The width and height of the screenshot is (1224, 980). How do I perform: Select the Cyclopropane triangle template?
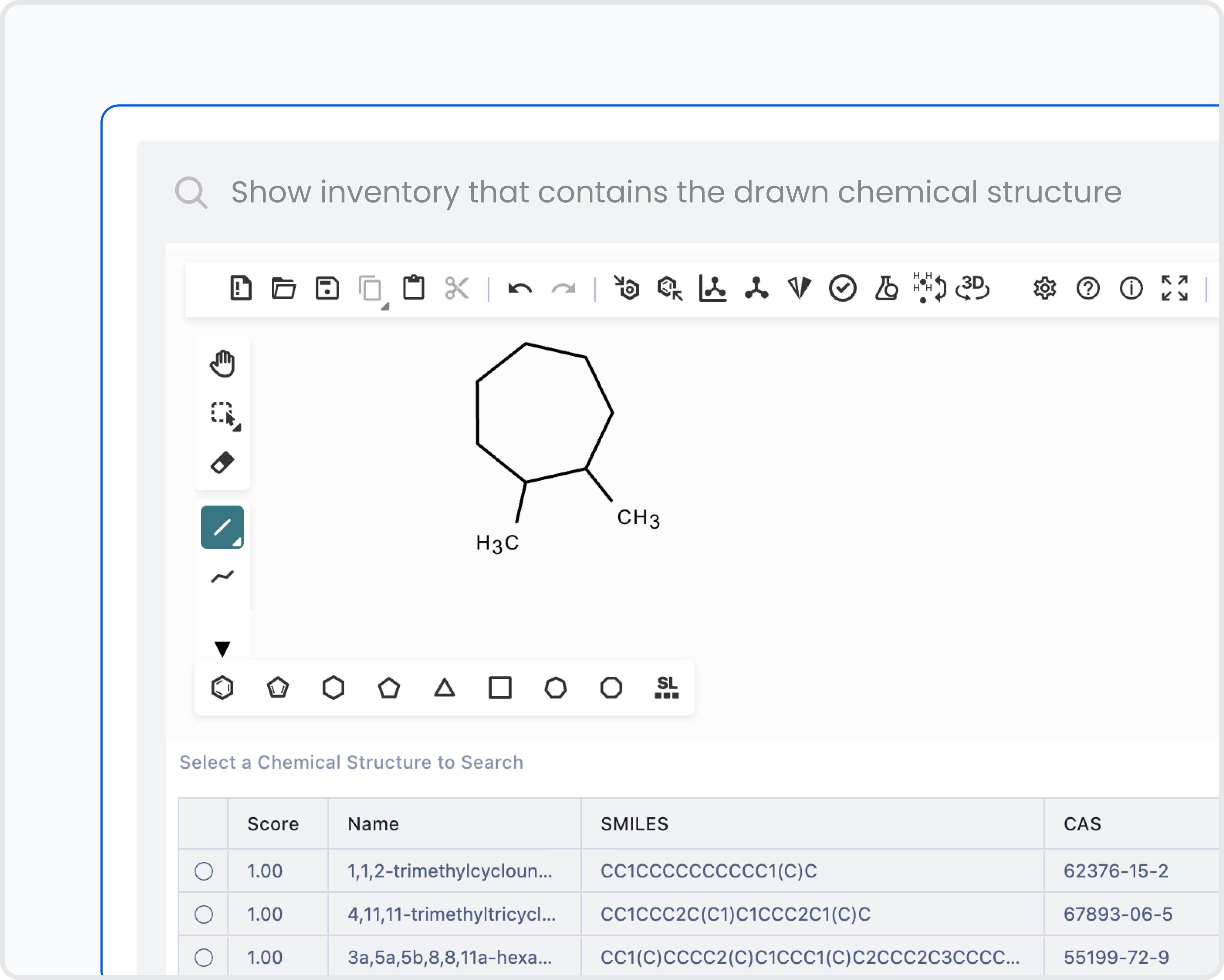(x=445, y=688)
